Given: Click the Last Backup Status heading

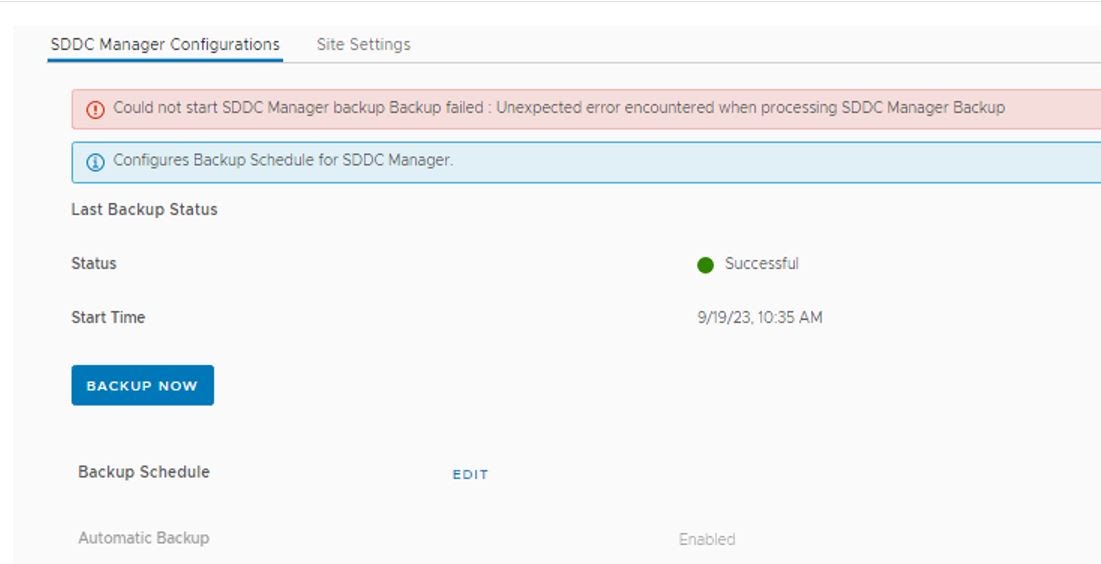Looking at the screenshot, I should point(144,209).
